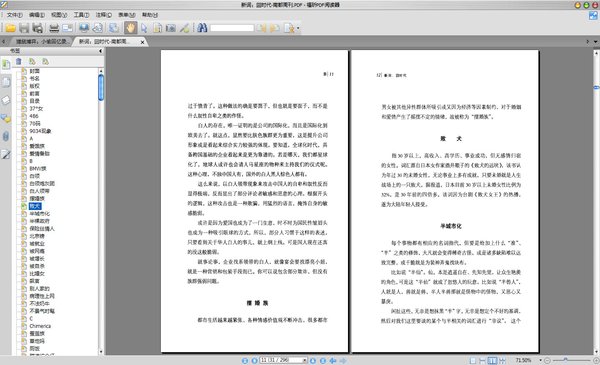Viewport: 600px width, 365px height.
Task: Open the 文件 (File) menu
Action: coord(15,15)
